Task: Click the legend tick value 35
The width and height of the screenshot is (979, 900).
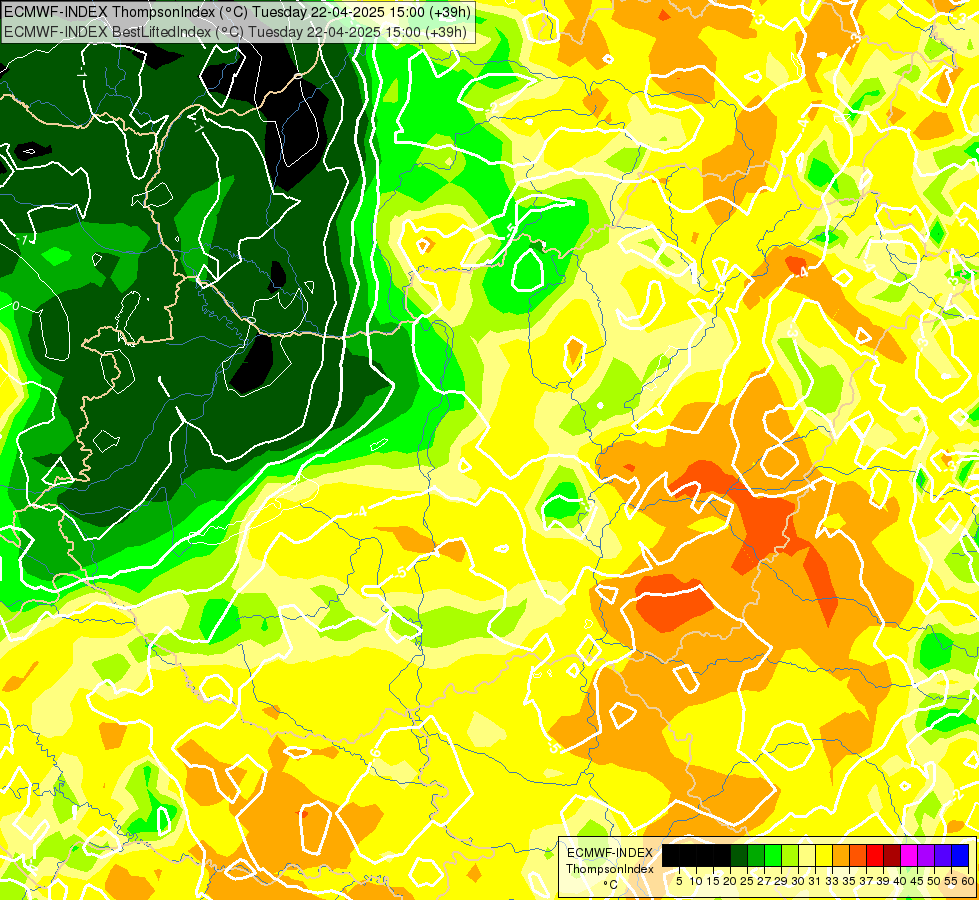Action: (849, 881)
